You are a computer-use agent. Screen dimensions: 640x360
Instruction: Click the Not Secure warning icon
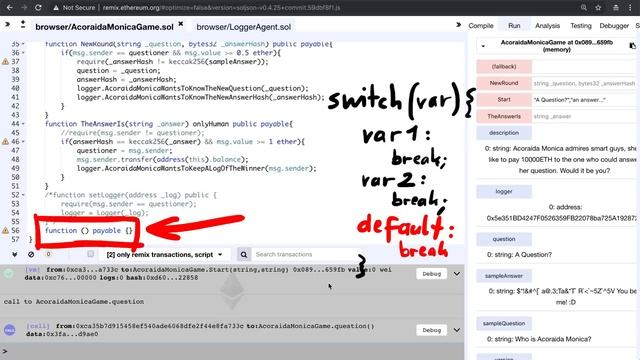[x=56, y=8]
